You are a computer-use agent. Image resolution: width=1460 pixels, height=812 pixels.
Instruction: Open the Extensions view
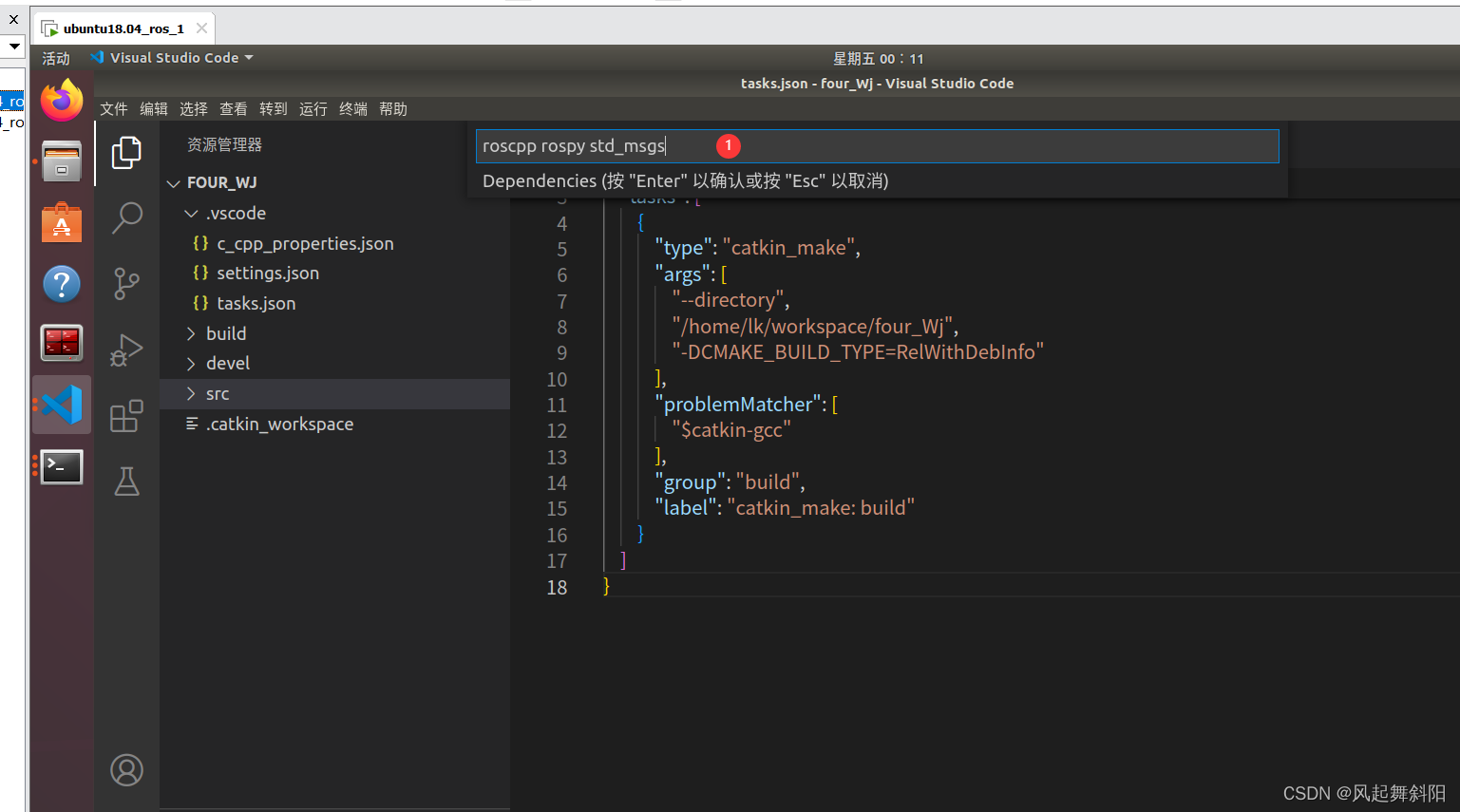pyautogui.click(x=126, y=415)
